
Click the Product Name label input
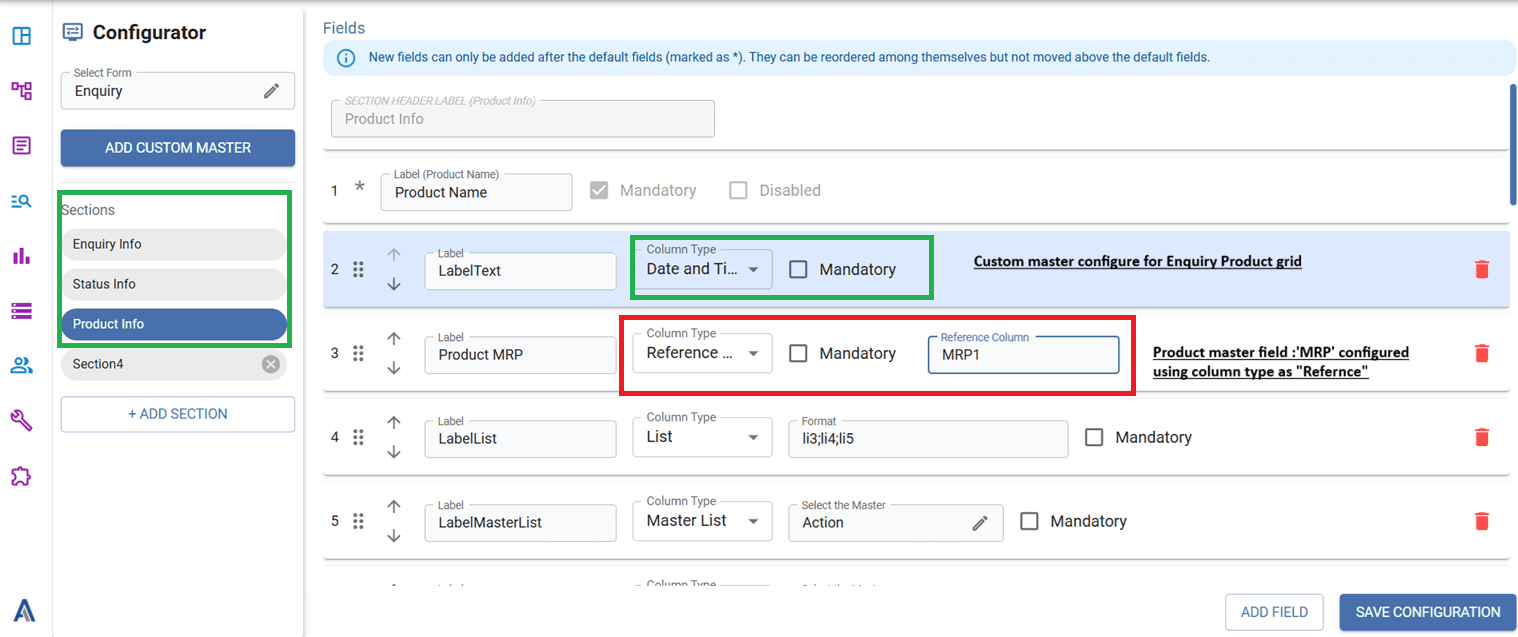pyautogui.click(x=476, y=192)
